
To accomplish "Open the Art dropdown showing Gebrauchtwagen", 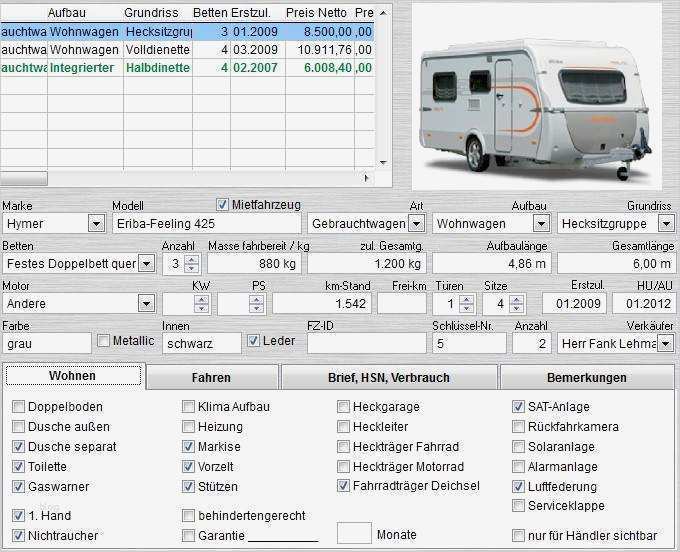I will [416, 224].
